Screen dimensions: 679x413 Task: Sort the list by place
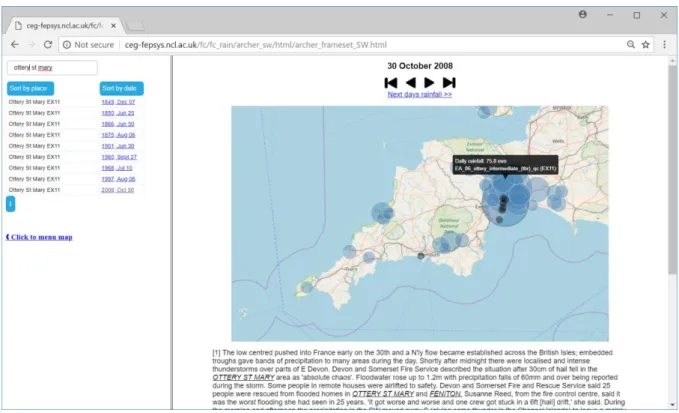pyautogui.click(x=30, y=88)
